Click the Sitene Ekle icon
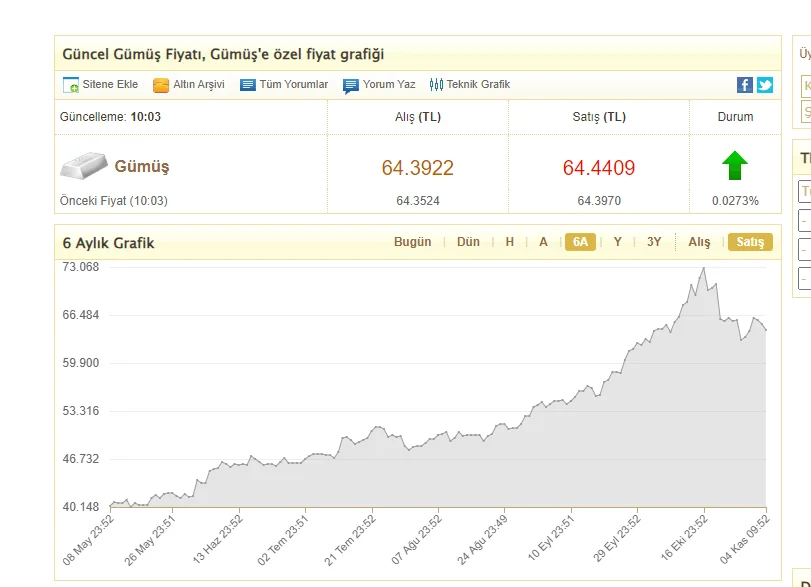This screenshot has height=587, width=811. click(x=71, y=85)
